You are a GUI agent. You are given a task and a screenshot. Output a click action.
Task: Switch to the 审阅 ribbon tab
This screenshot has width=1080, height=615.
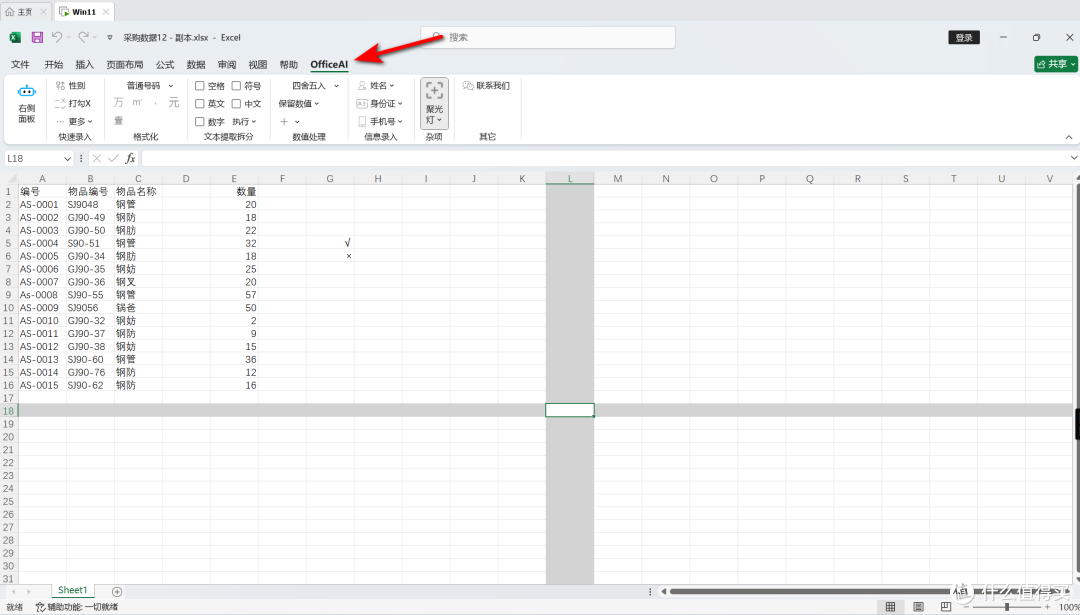coord(227,65)
